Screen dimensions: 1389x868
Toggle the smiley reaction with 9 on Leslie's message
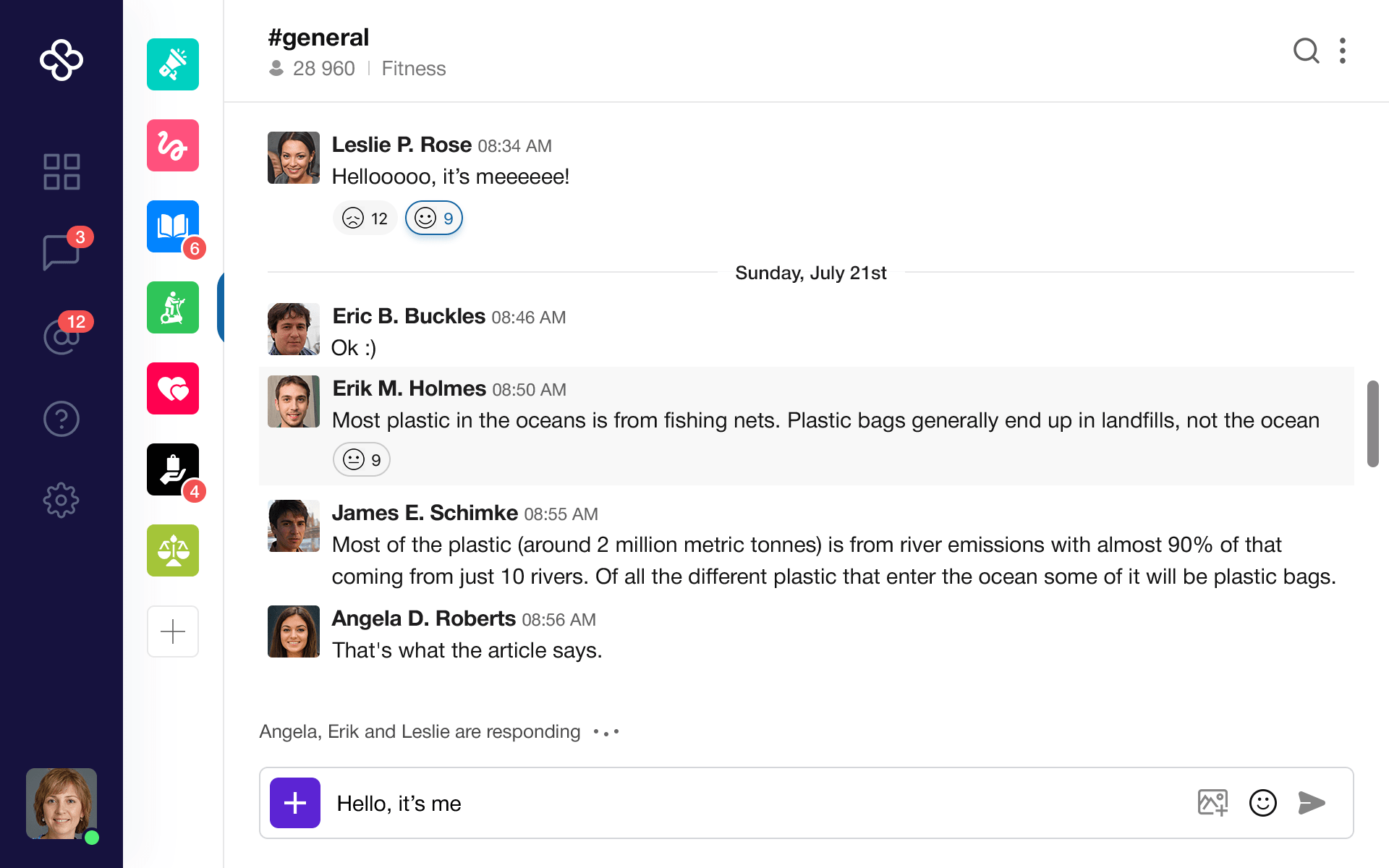coord(434,218)
